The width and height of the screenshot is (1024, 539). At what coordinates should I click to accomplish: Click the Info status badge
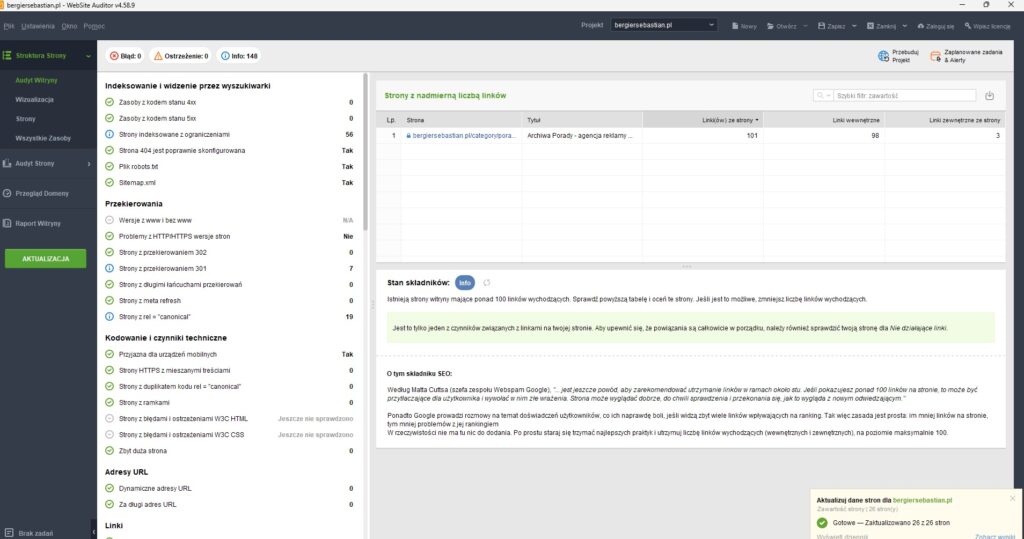(x=465, y=283)
